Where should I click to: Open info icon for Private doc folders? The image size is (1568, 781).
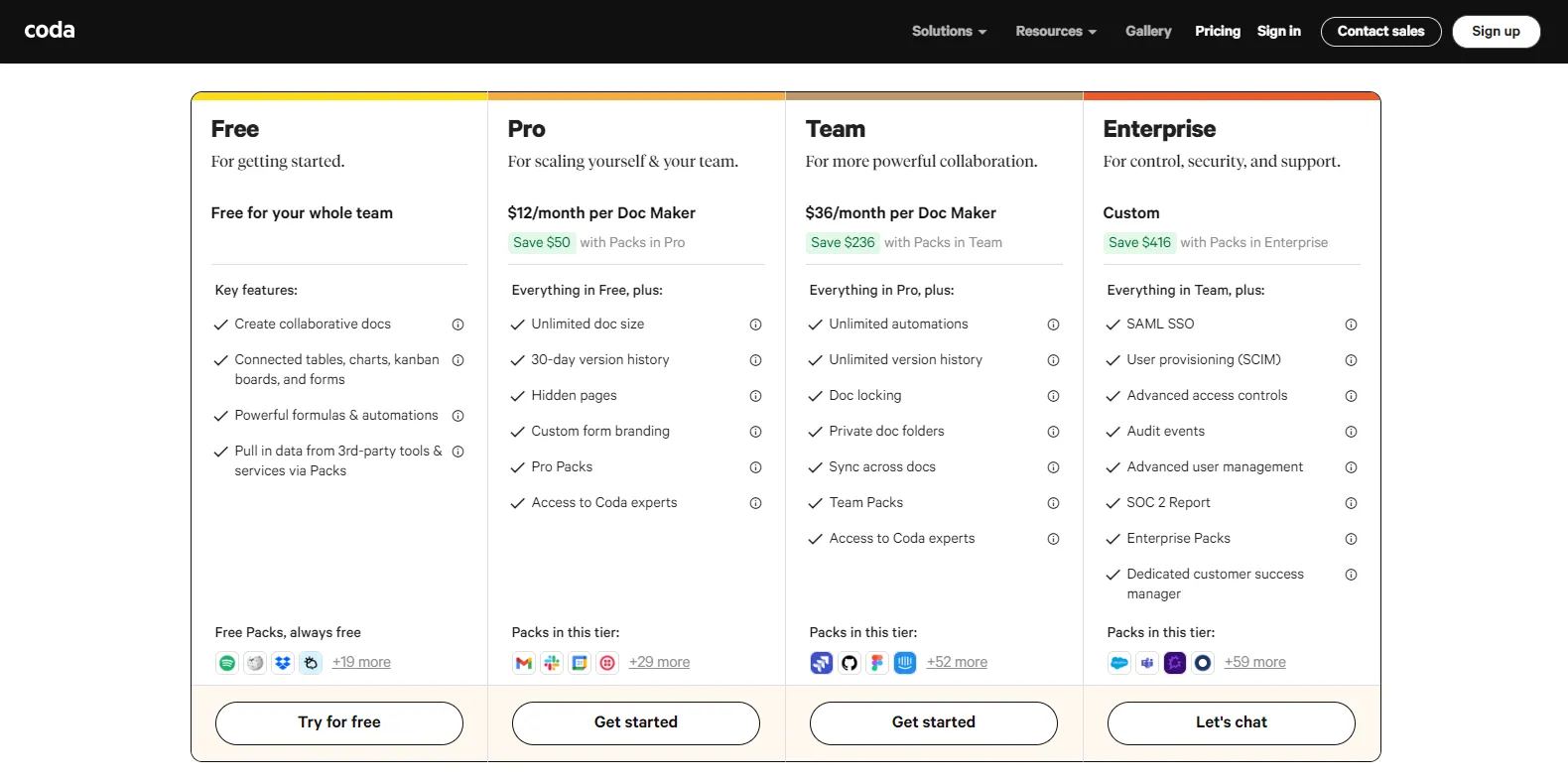[1054, 432]
